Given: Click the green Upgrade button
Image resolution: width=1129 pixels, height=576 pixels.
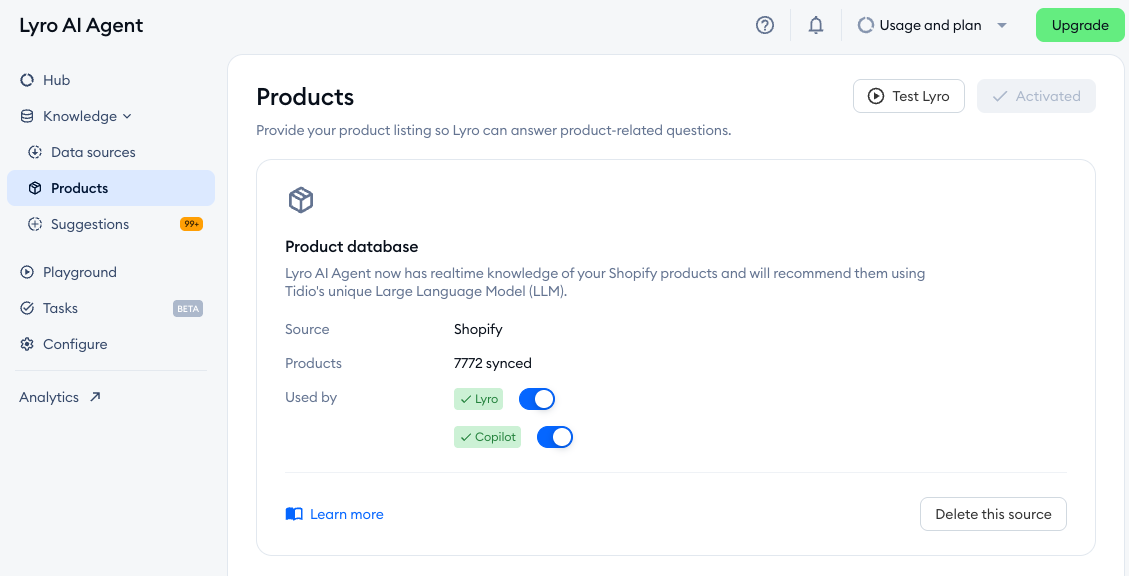Looking at the screenshot, I should pyautogui.click(x=1080, y=25).
